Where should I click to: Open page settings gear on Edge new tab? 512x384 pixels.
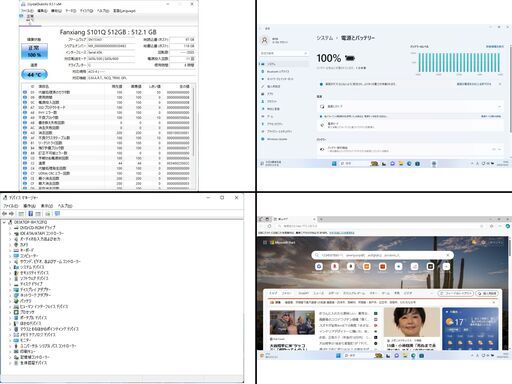(x=483, y=242)
